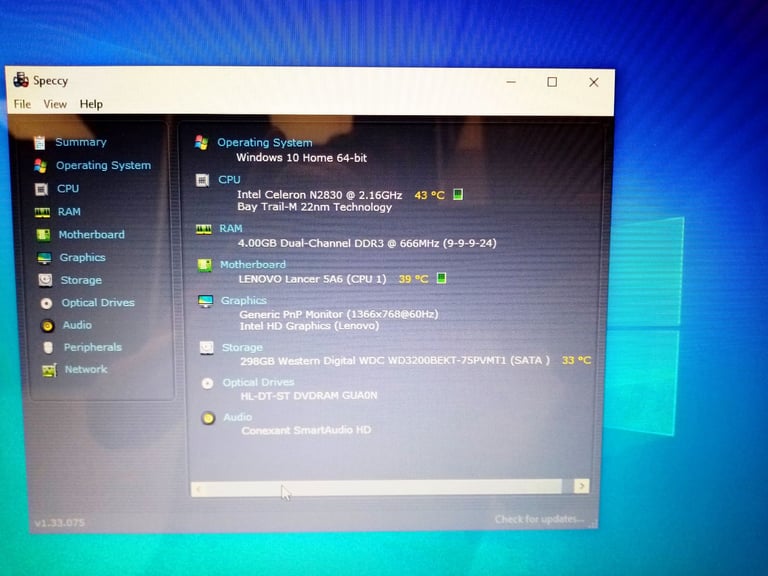Open the Motherboard heading link in summary
This screenshot has width=768, height=576.
(253, 264)
